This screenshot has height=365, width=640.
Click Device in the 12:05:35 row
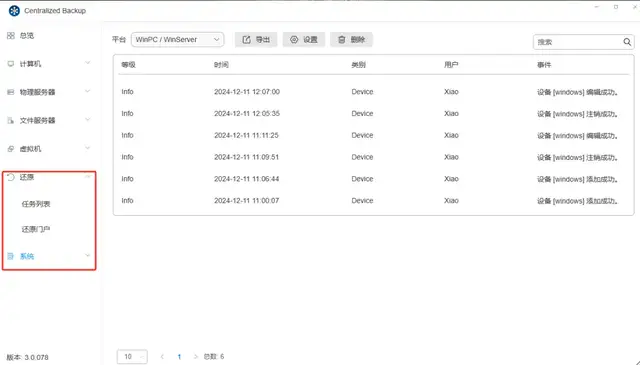coord(362,114)
